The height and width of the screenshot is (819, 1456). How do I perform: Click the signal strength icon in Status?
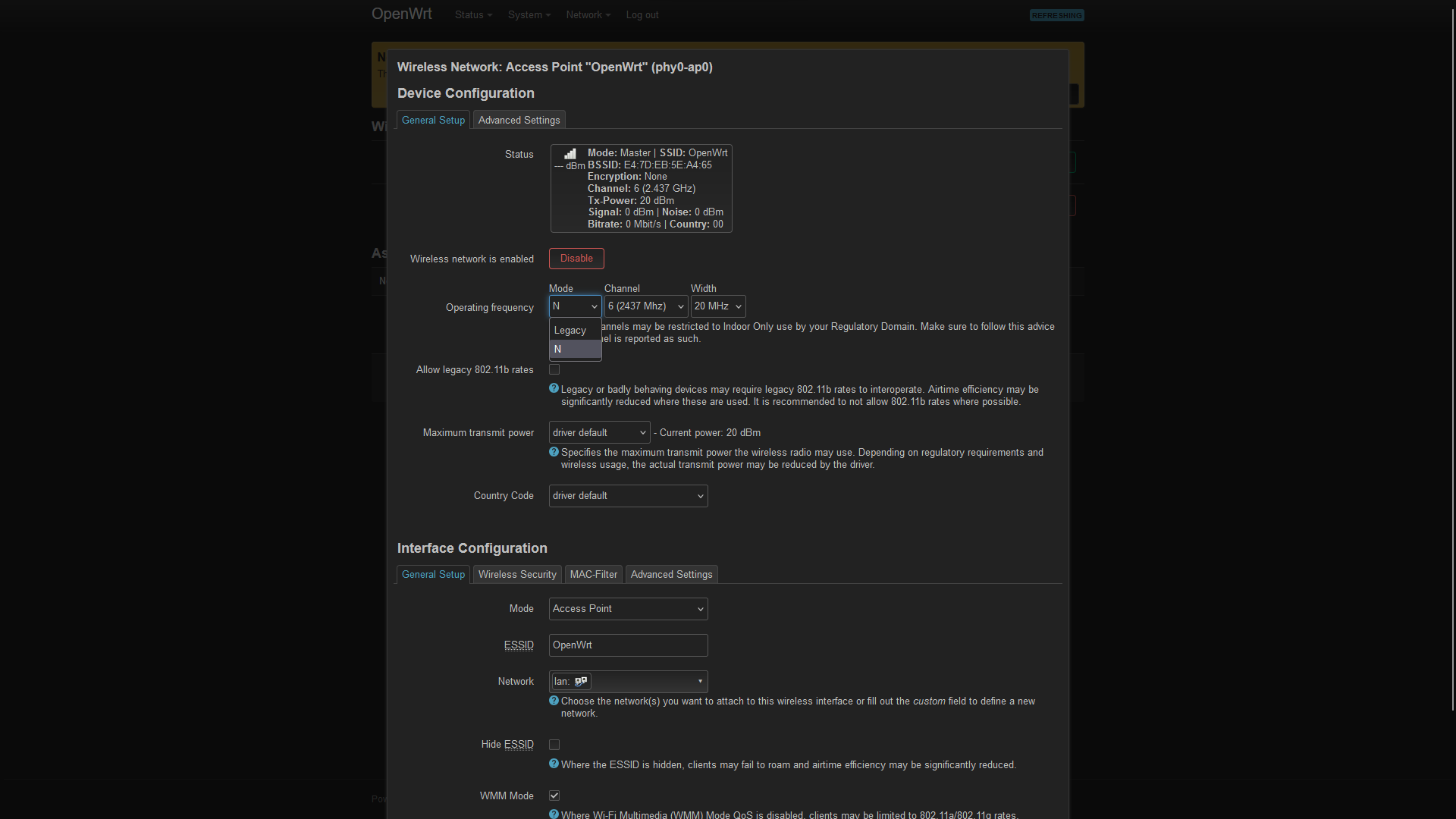click(570, 154)
